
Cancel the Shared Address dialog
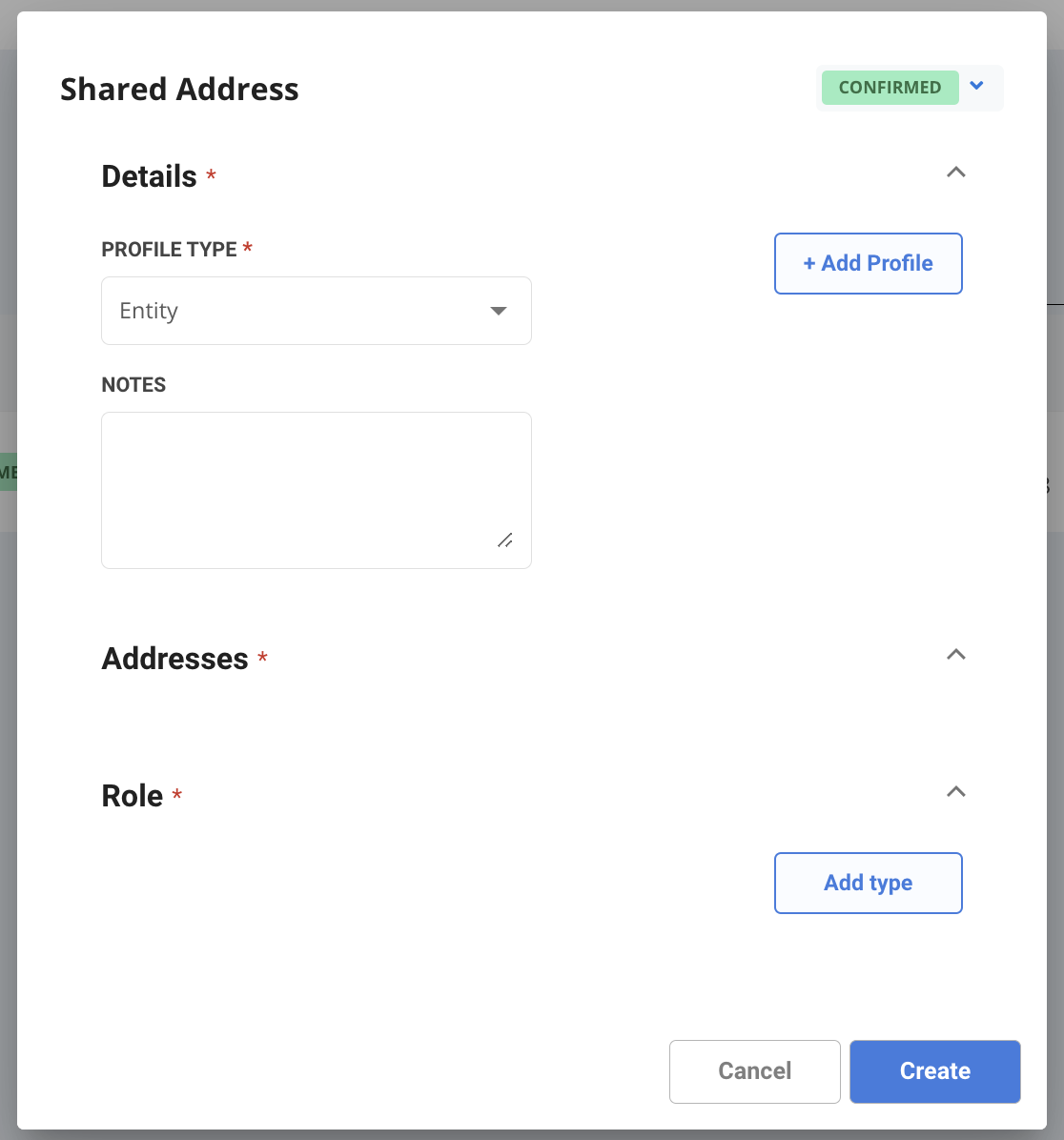[x=755, y=1071]
